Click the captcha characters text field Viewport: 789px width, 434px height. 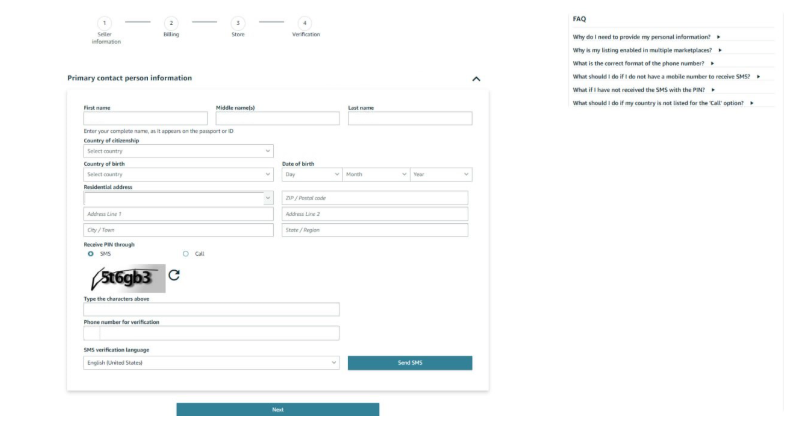tap(211, 310)
